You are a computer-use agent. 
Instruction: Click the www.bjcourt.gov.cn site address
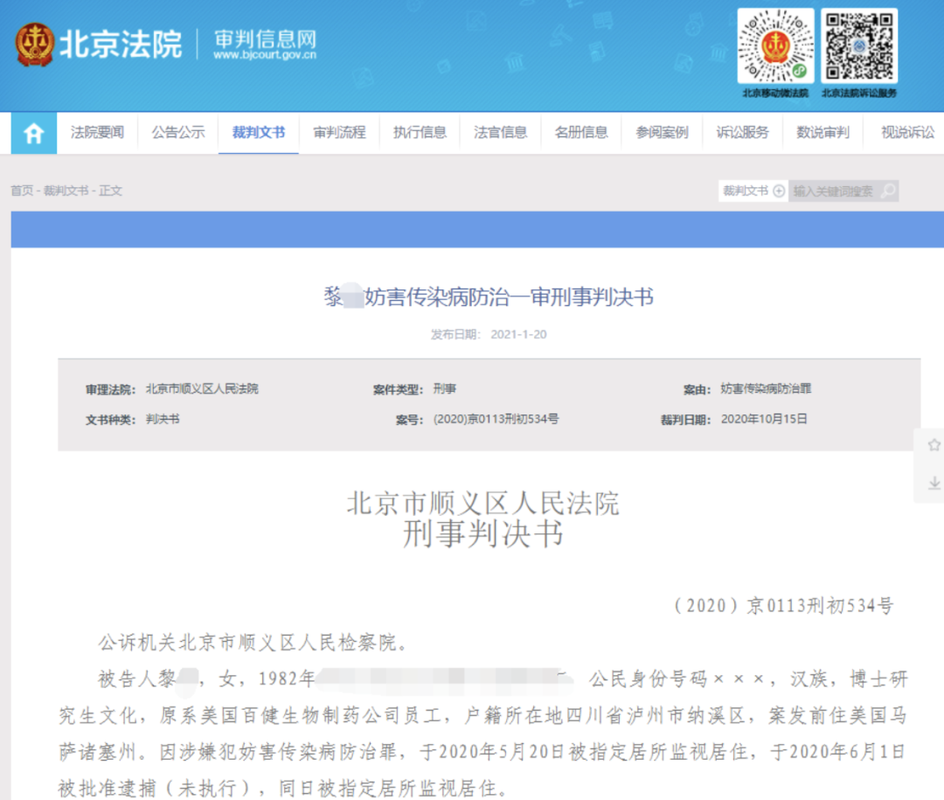pos(265,55)
